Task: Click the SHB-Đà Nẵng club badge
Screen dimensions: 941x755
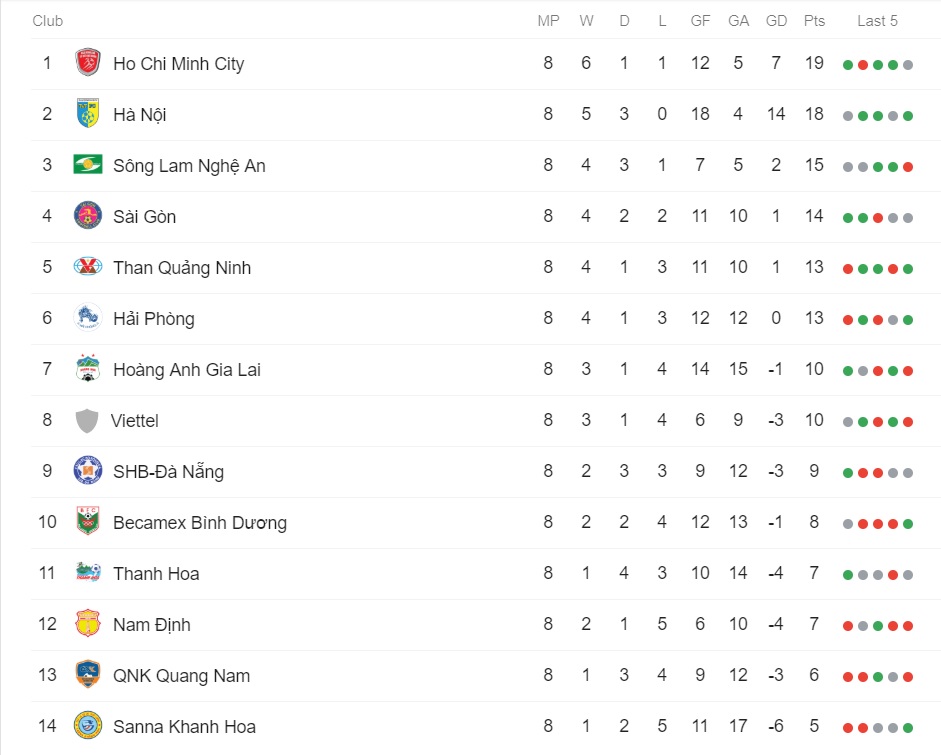Action: coord(88,471)
